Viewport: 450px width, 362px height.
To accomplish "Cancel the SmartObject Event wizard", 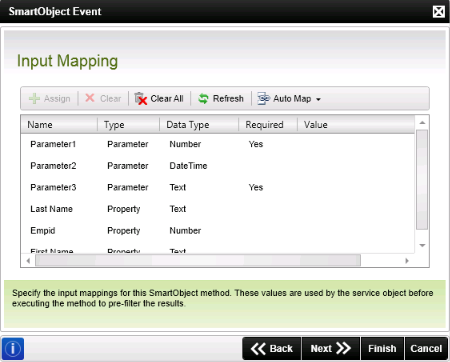I will pos(426,349).
